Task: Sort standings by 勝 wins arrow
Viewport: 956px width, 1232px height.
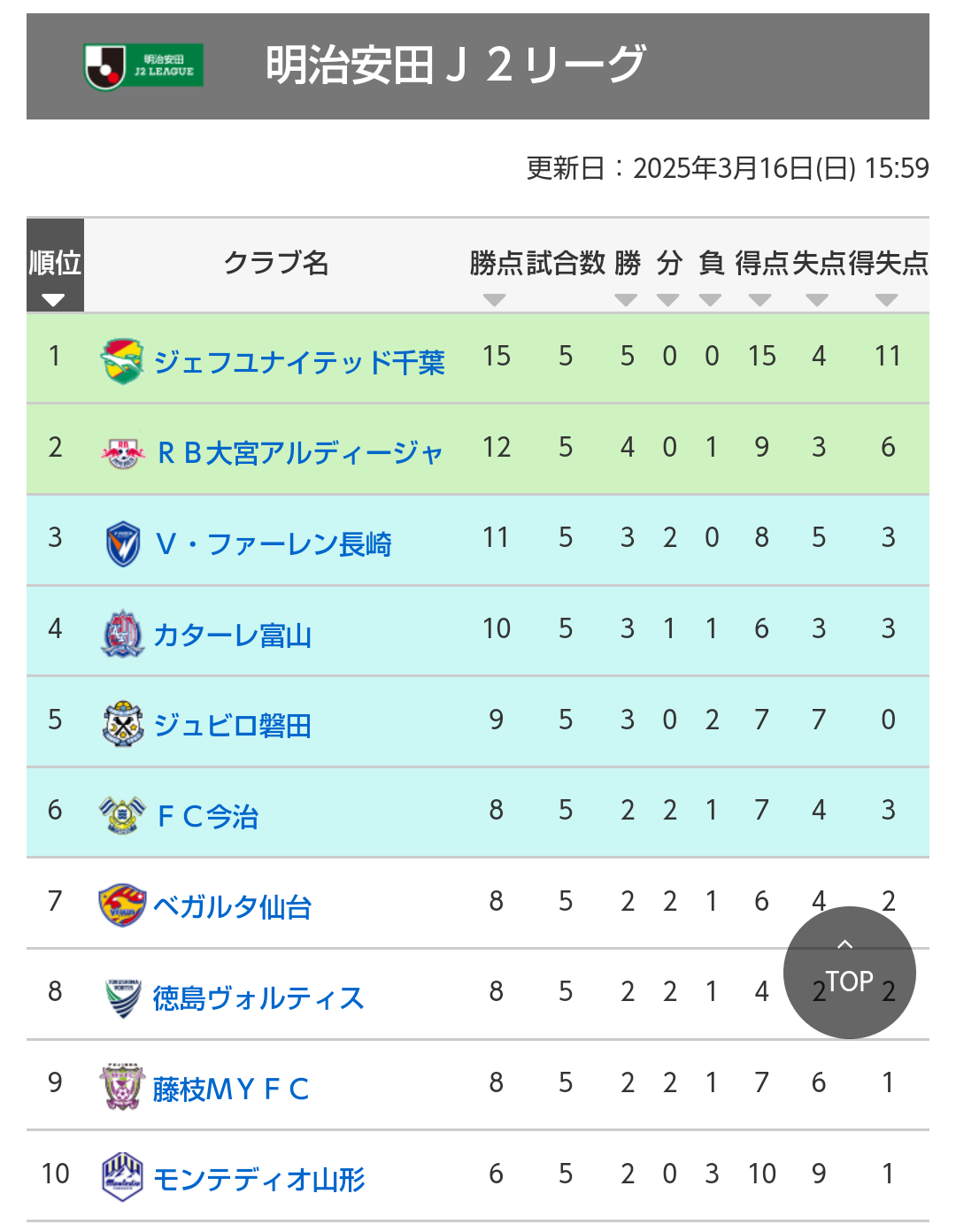Action: point(626,300)
